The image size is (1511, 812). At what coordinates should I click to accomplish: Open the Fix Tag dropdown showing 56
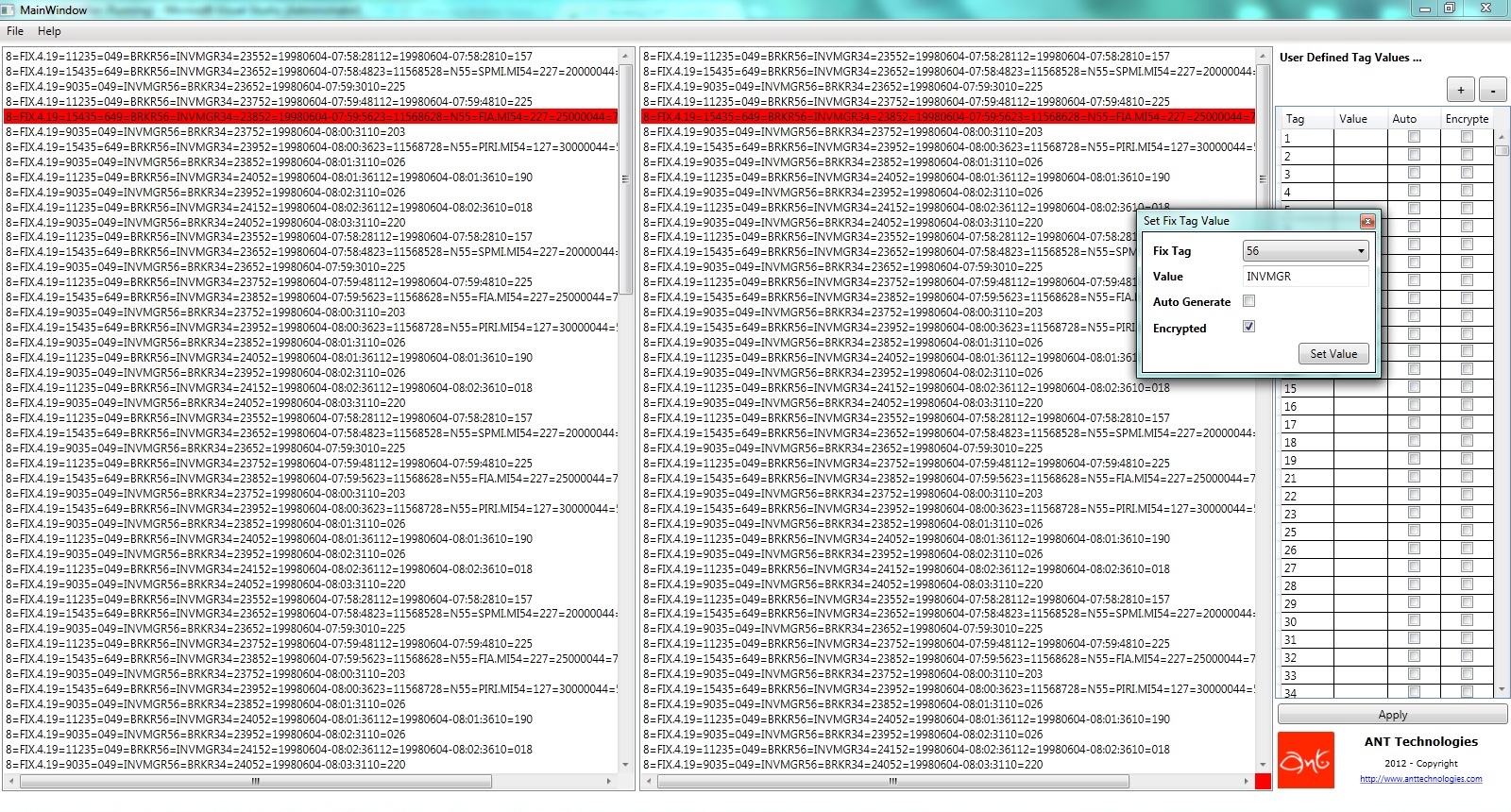point(1305,251)
